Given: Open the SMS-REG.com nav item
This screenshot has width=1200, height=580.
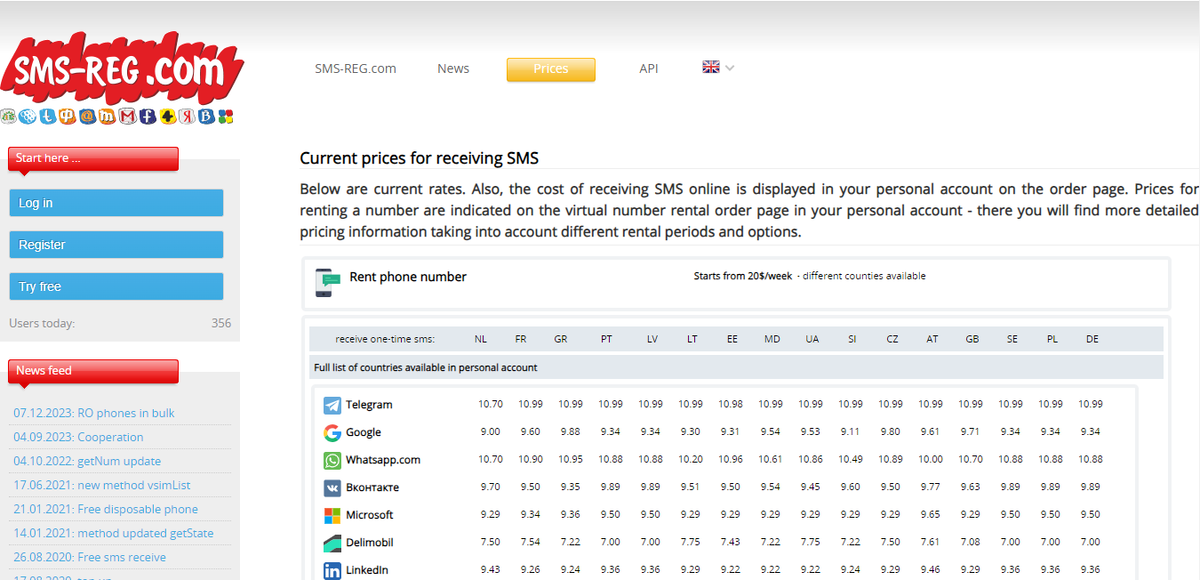Looking at the screenshot, I should coord(355,69).
